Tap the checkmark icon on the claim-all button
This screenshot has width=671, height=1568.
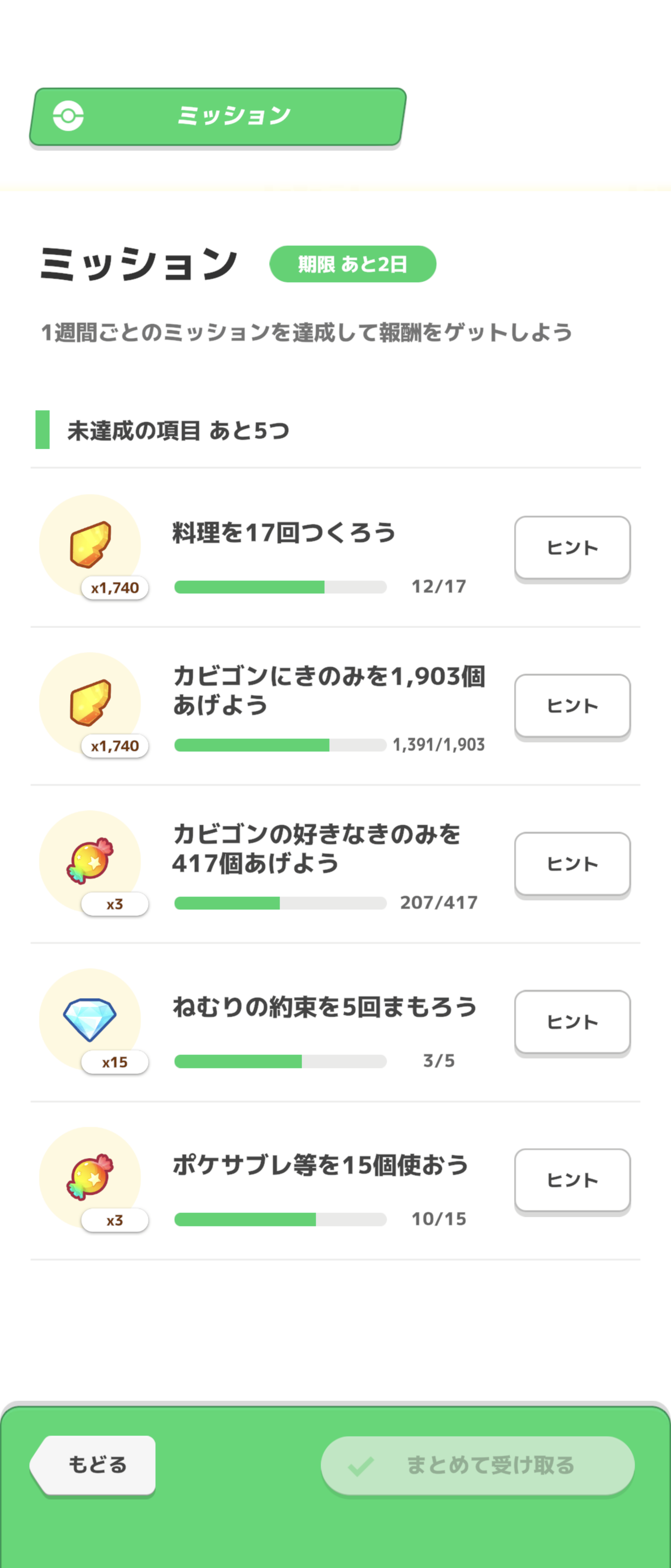click(361, 1466)
